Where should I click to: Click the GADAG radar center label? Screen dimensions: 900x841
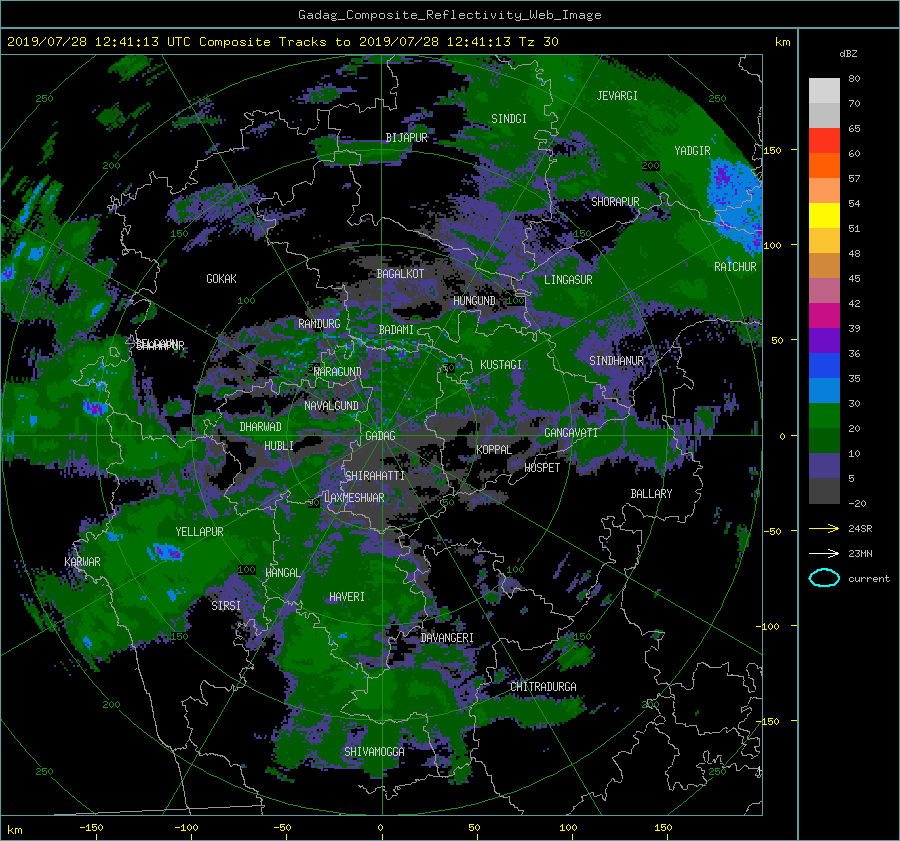tap(381, 436)
